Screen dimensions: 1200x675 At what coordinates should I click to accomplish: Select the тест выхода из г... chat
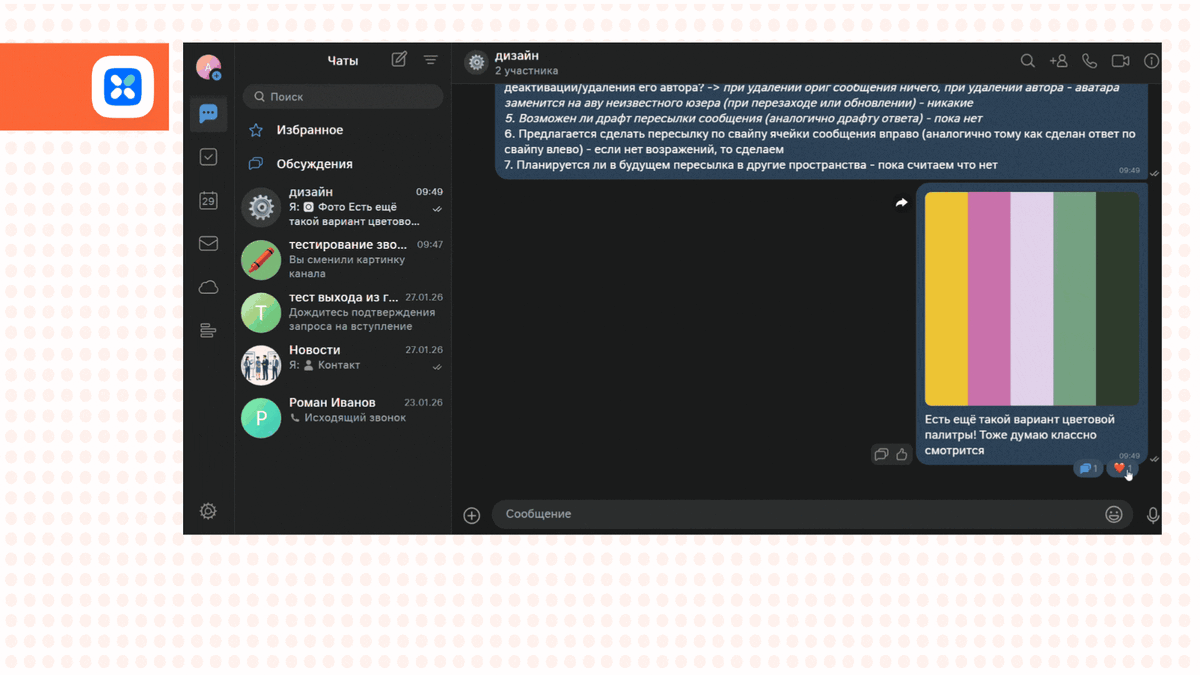click(x=343, y=312)
